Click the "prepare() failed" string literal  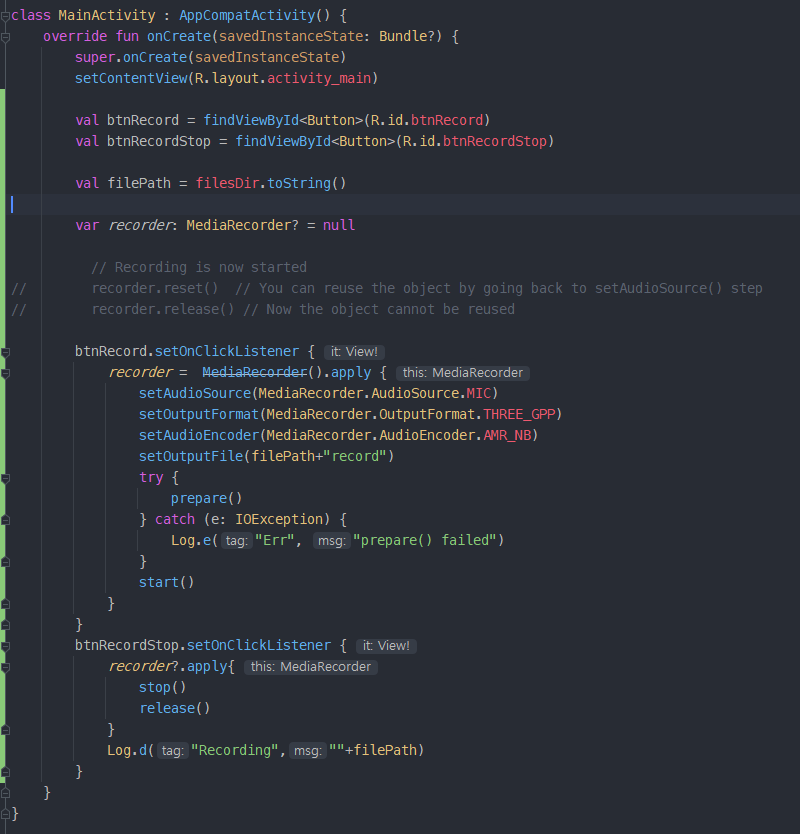coord(425,540)
